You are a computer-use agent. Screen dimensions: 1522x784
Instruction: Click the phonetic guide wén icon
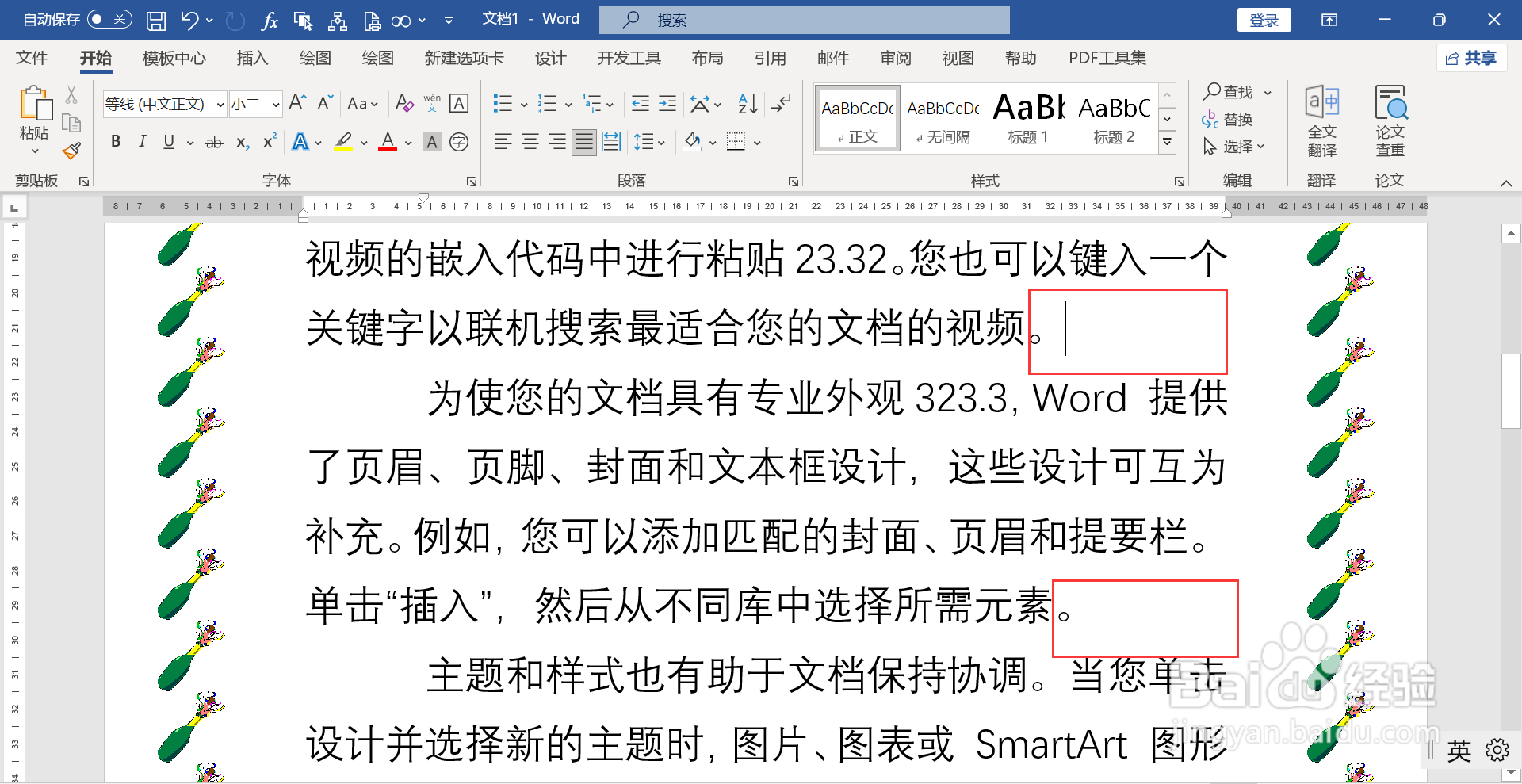click(x=432, y=103)
